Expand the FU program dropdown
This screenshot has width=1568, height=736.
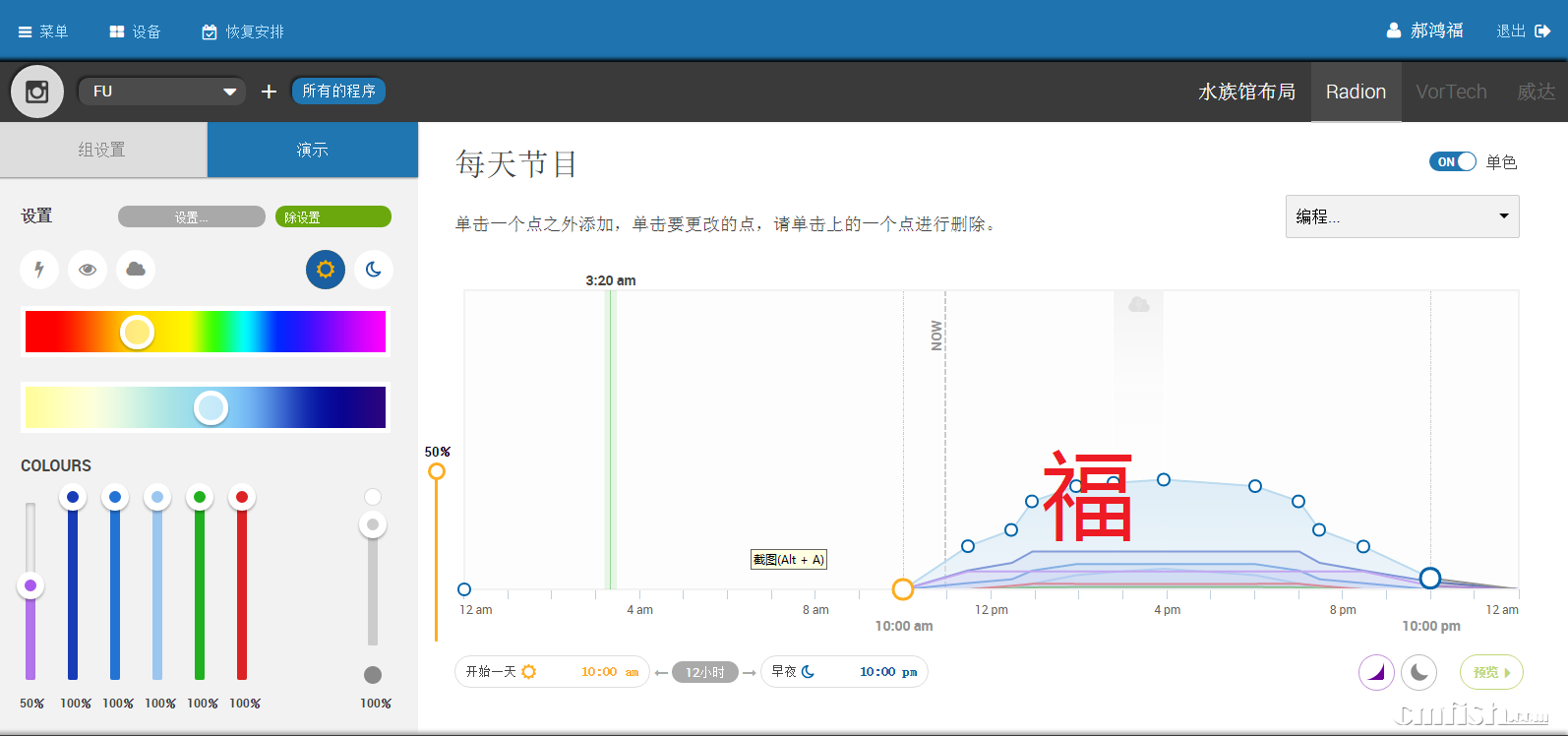162,92
